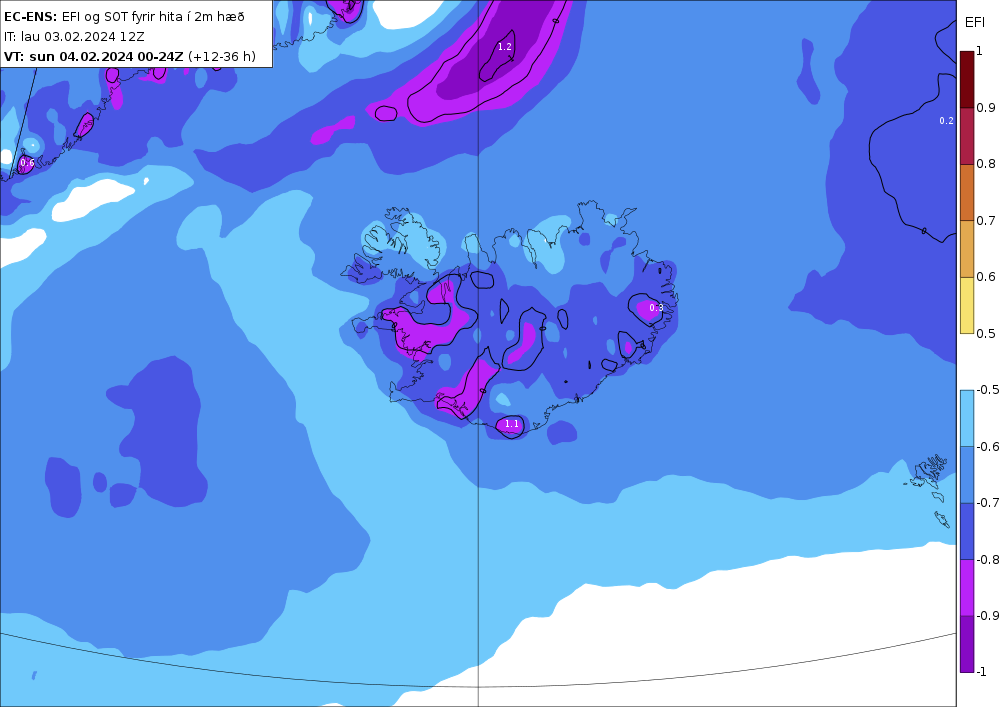The width and height of the screenshot is (1000, 707).
Task: Click the legend value -0.8
Action: tap(988, 559)
